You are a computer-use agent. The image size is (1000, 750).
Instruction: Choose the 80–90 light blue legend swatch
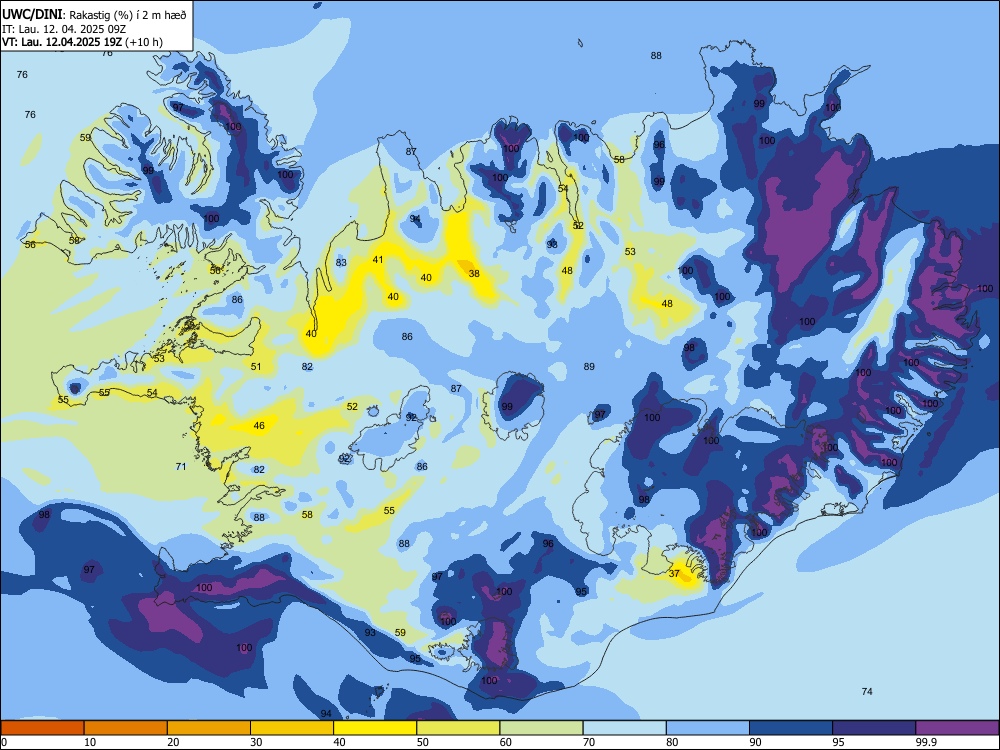(708, 728)
